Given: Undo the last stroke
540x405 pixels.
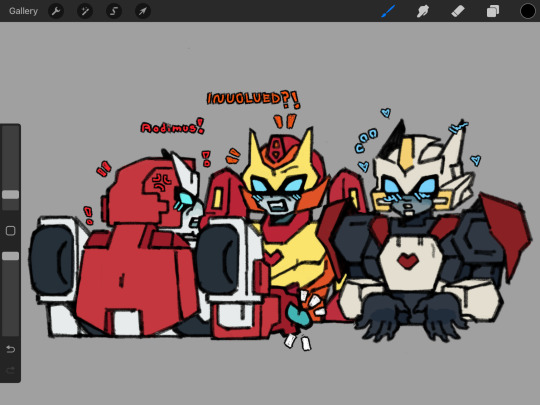Looking at the screenshot, I should pos(10,350).
